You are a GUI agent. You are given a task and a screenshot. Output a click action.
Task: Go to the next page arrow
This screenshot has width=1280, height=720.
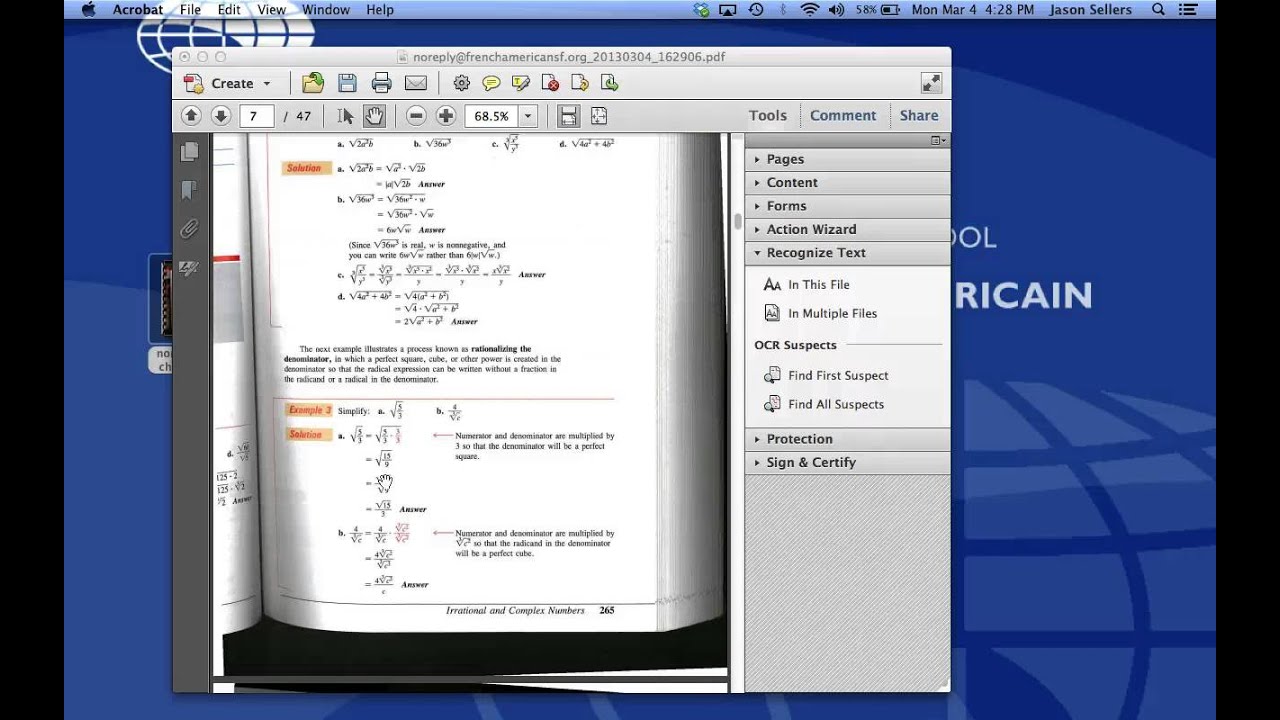pos(221,116)
